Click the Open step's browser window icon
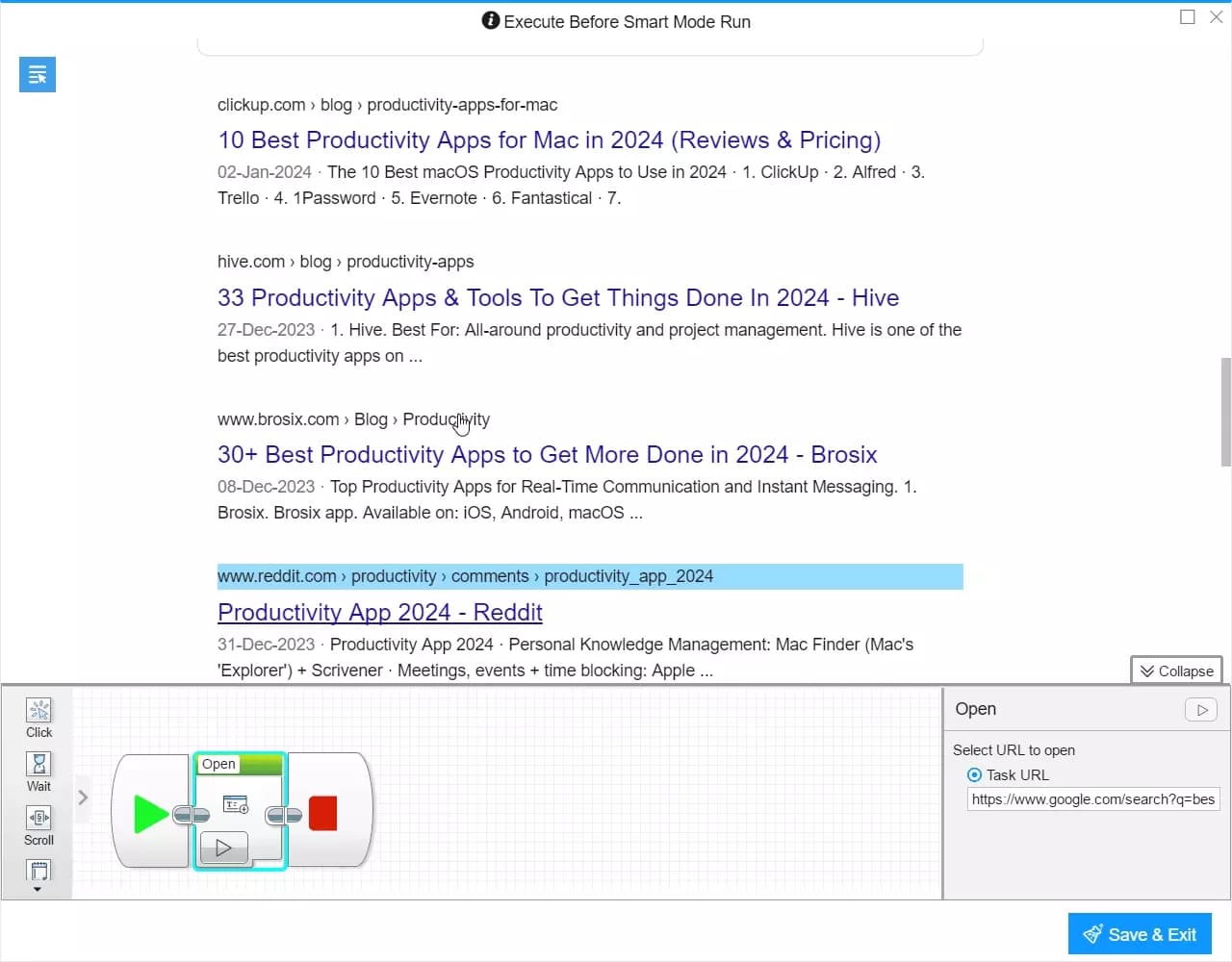Screen dimensions: 1232x962 [236, 804]
